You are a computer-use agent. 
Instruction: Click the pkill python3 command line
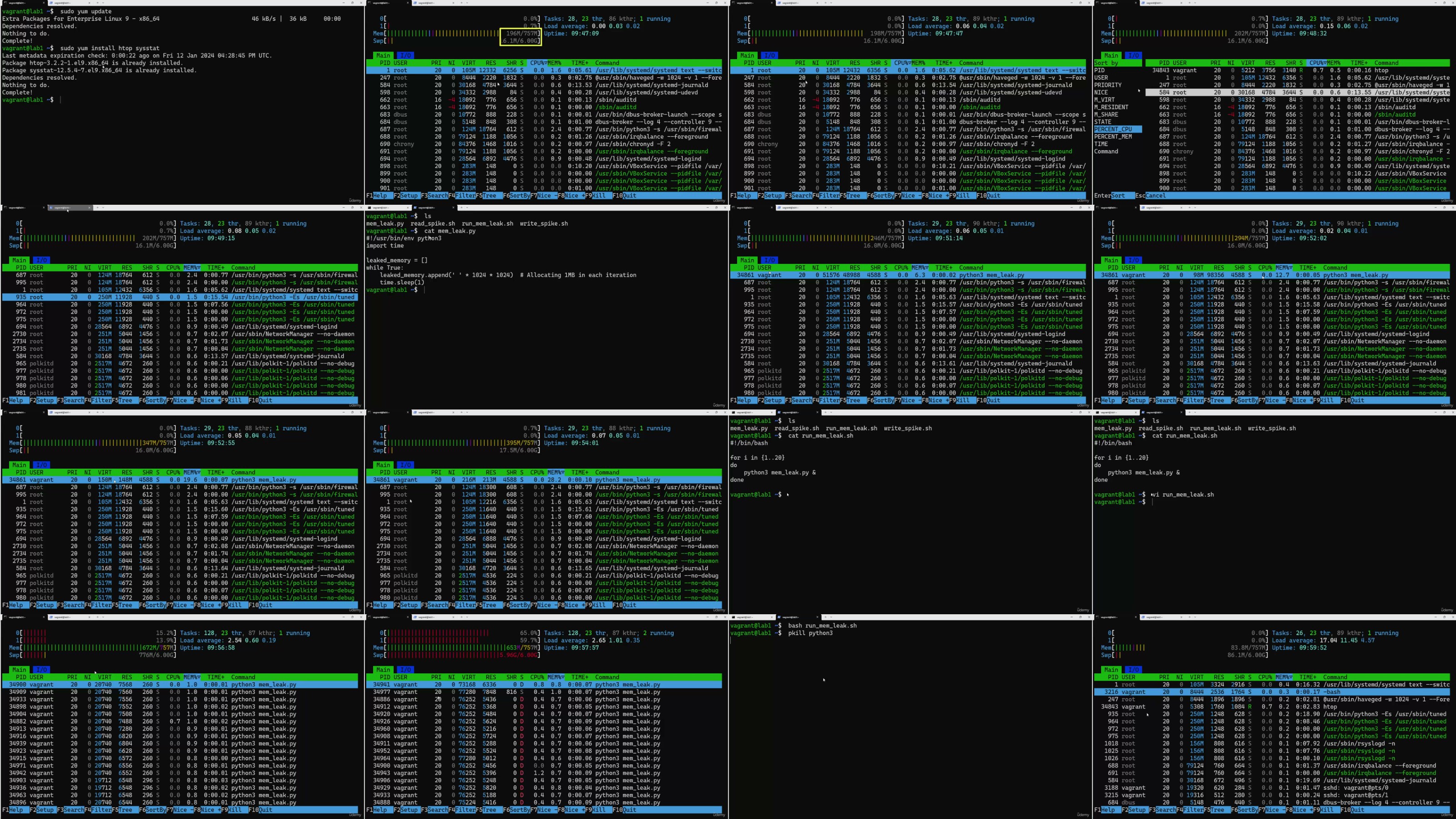click(809, 633)
